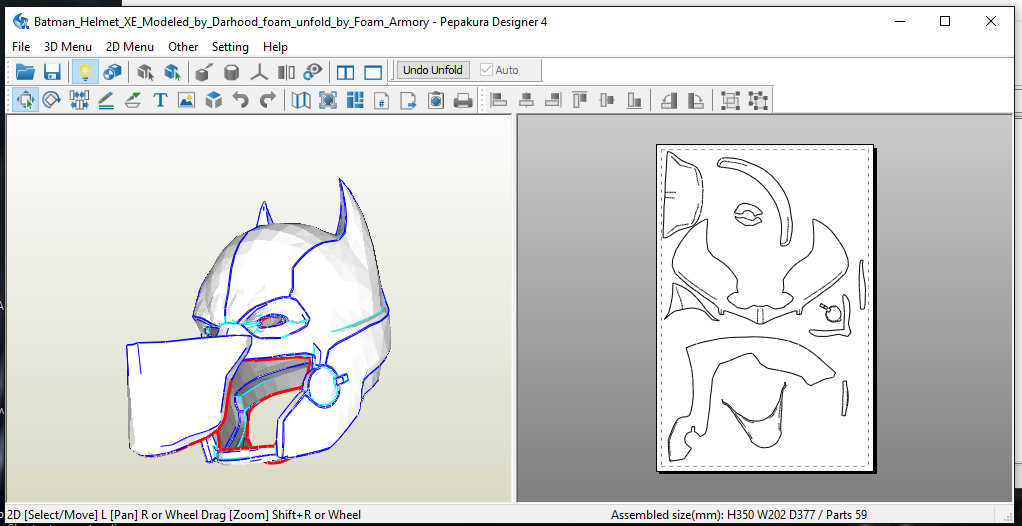The height and width of the screenshot is (526, 1022).
Task: Click the Print printer icon
Action: [x=463, y=100]
